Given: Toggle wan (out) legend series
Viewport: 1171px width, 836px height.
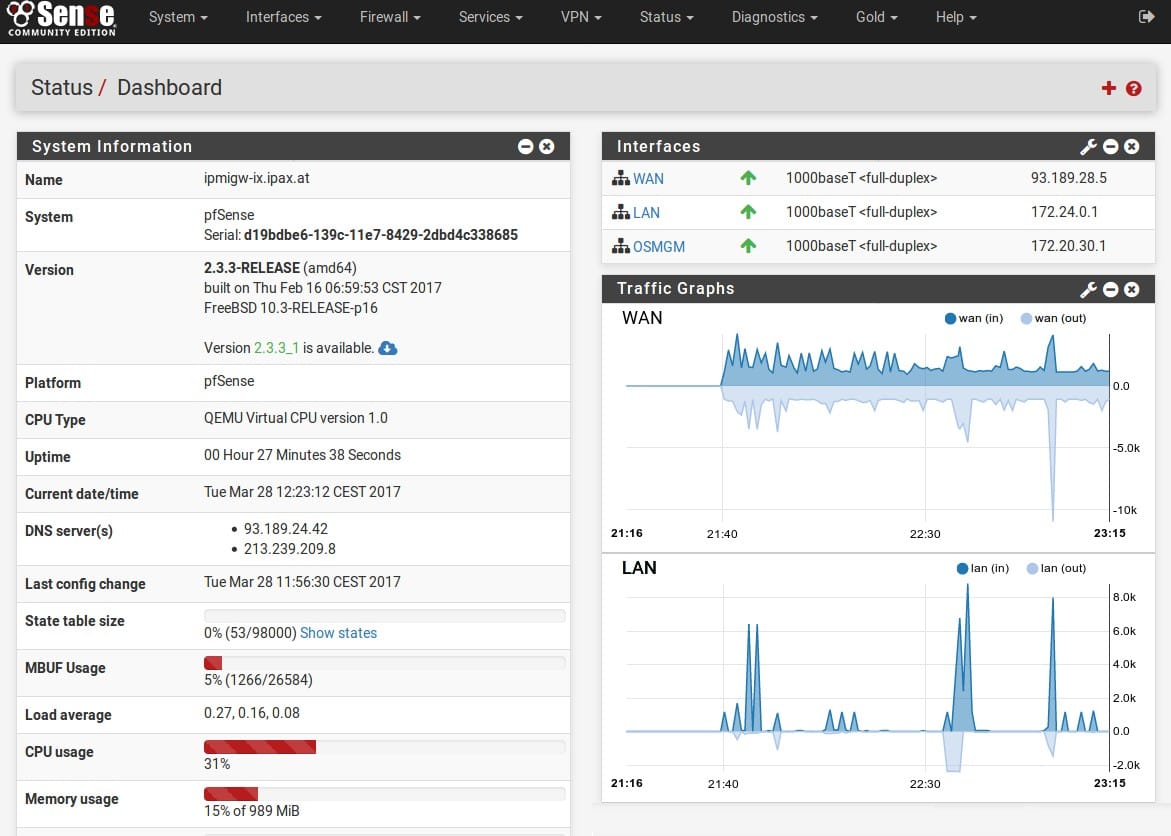Looking at the screenshot, I should [1053, 318].
